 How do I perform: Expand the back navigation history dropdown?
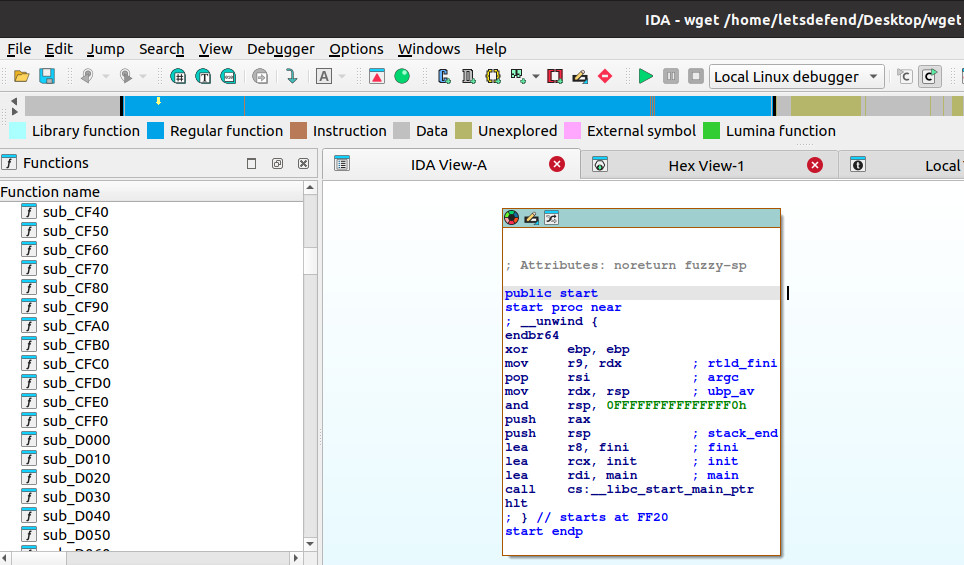point(104,76)
